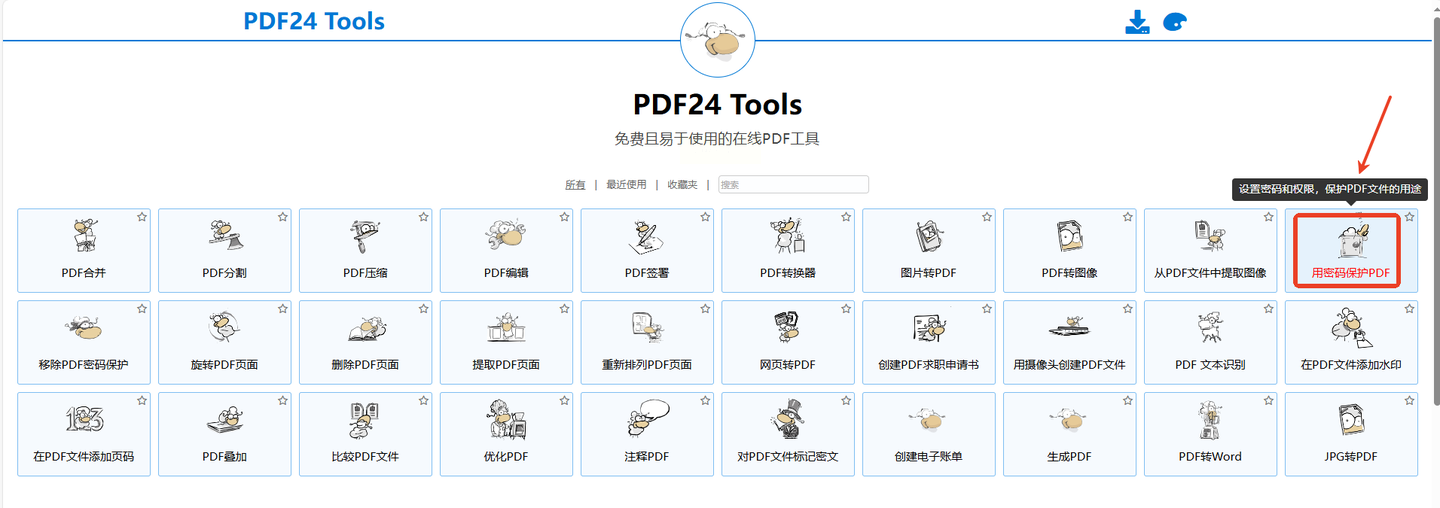Screen dimensions: 1440x508
Task: Favorite PDF转Word with its star
Action: click(1269, 400)
